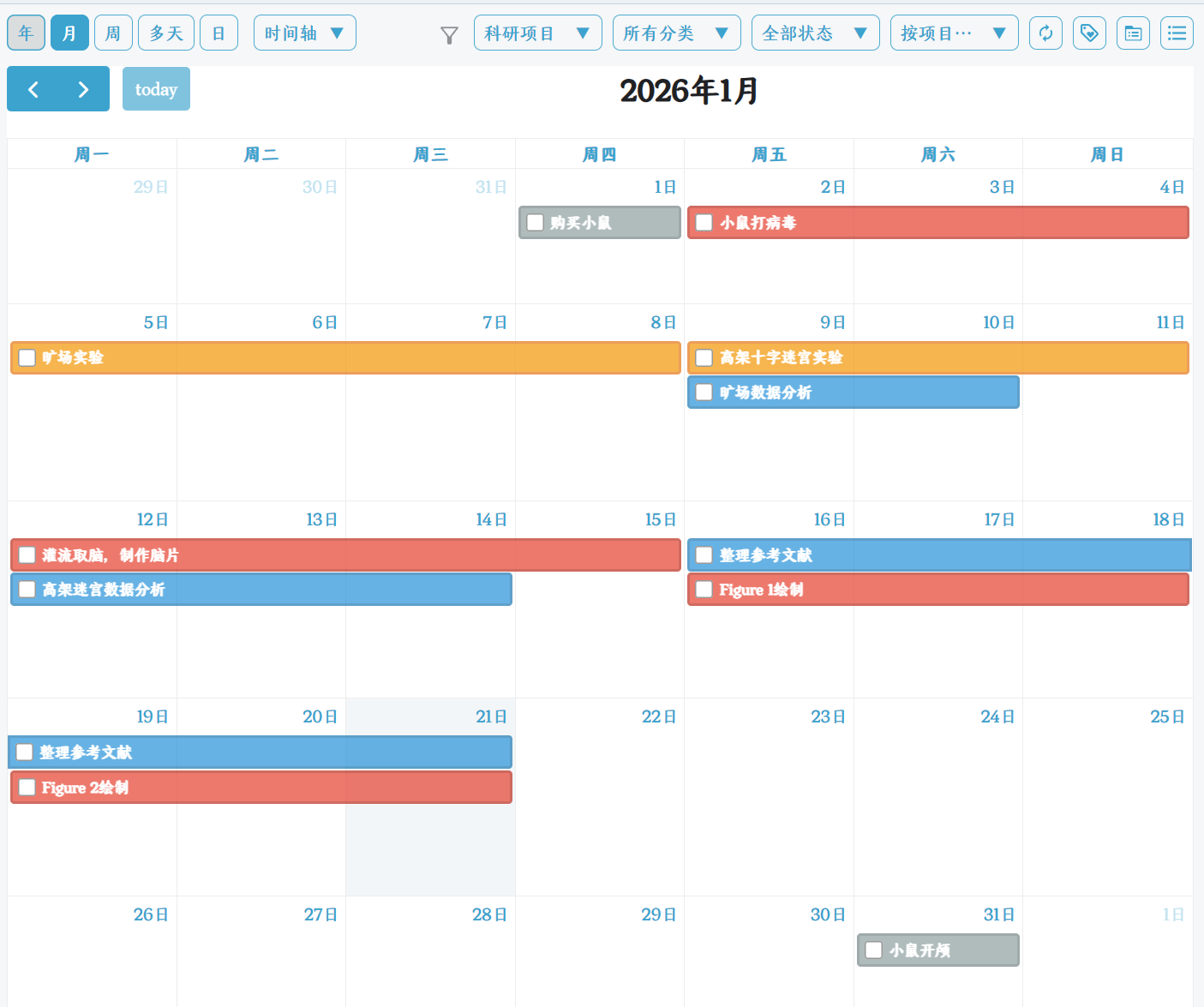The width and height of the screenshot is (1204, 1007).
Task: Open the 旷场实验 event bar
Action: (x=345, y=357)
